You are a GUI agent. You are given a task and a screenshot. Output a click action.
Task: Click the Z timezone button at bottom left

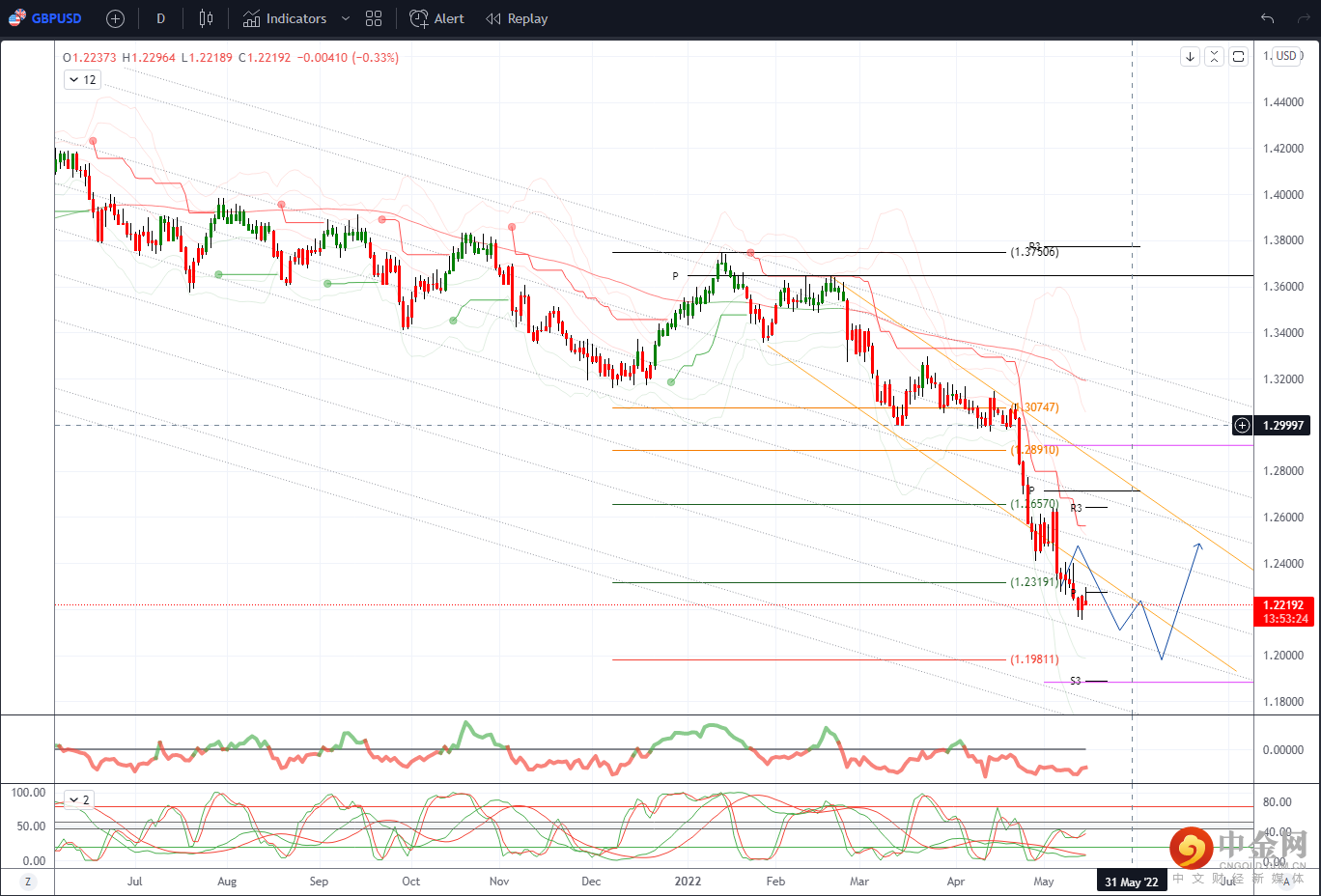point(27,882)
